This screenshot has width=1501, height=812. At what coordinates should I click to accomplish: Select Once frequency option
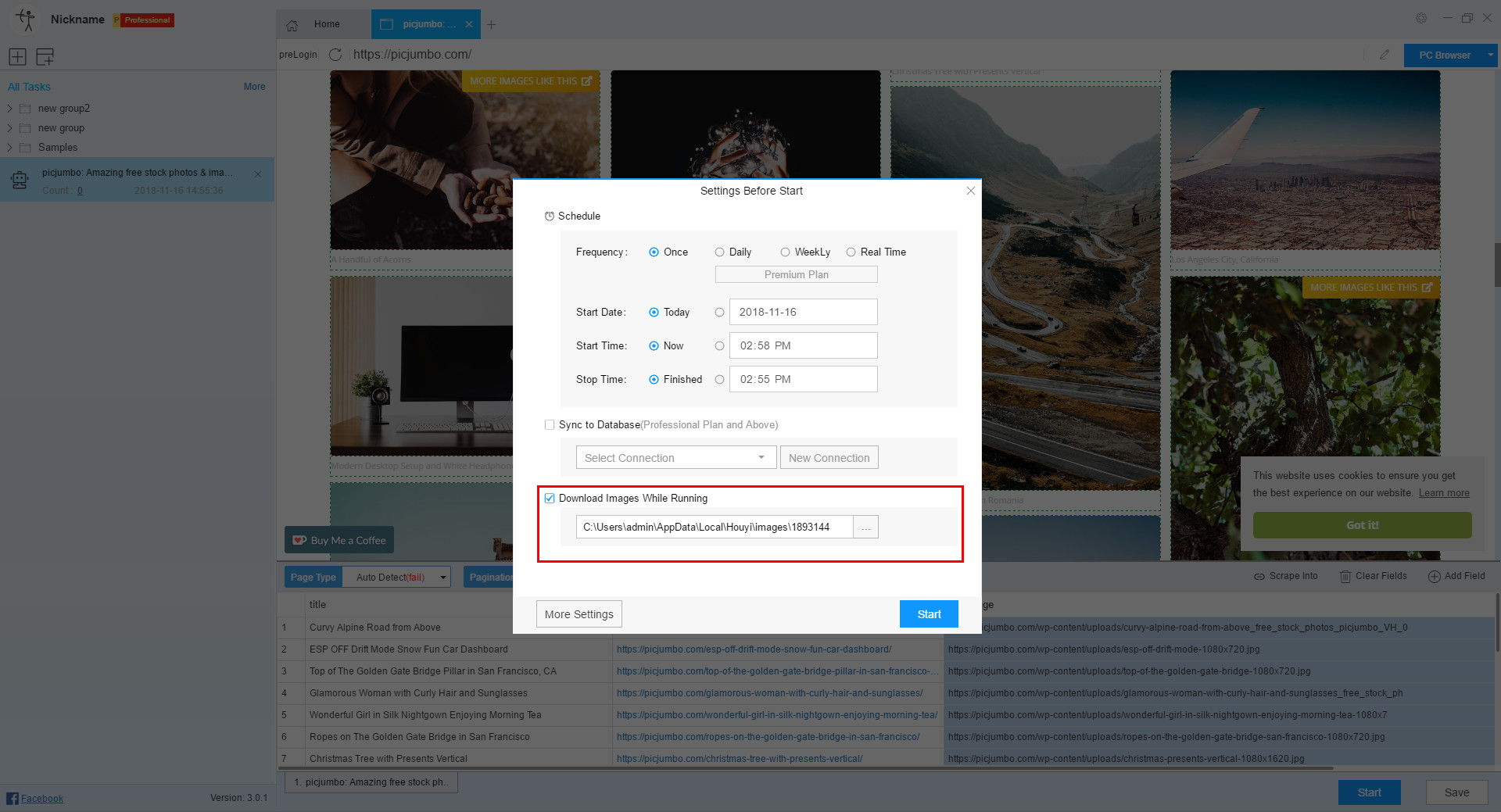point(654,252)
